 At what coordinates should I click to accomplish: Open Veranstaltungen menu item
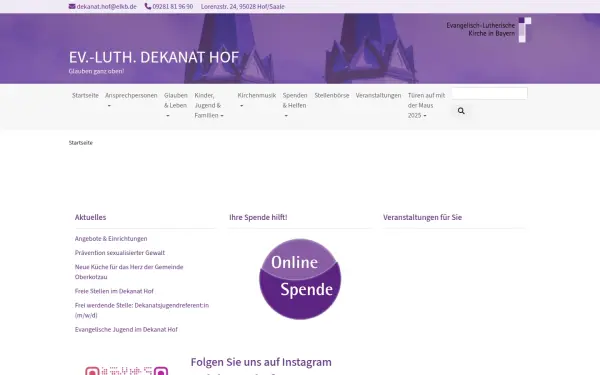coord(378,95)
